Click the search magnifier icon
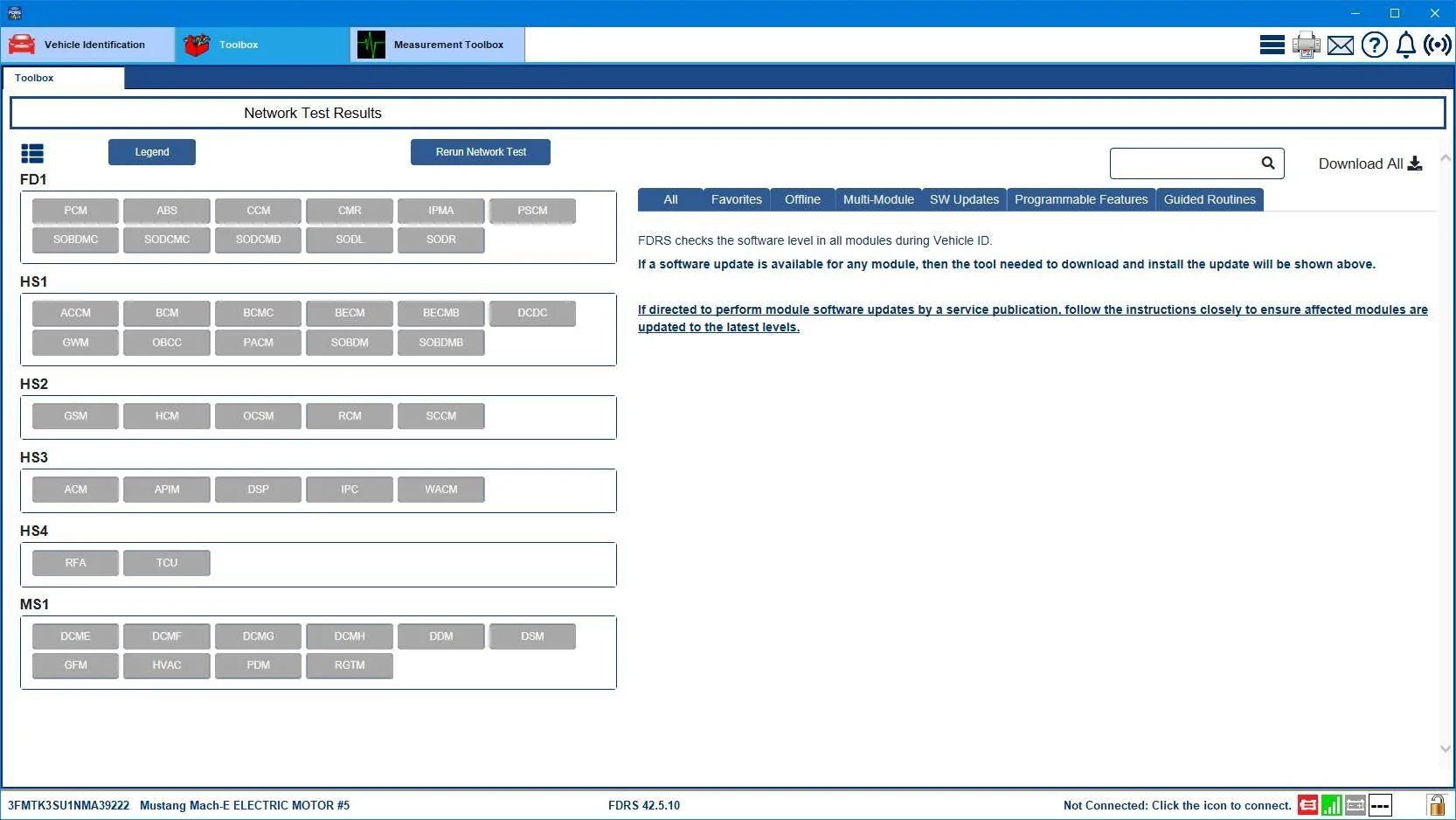The image size is (1456, 820). 1268,163
